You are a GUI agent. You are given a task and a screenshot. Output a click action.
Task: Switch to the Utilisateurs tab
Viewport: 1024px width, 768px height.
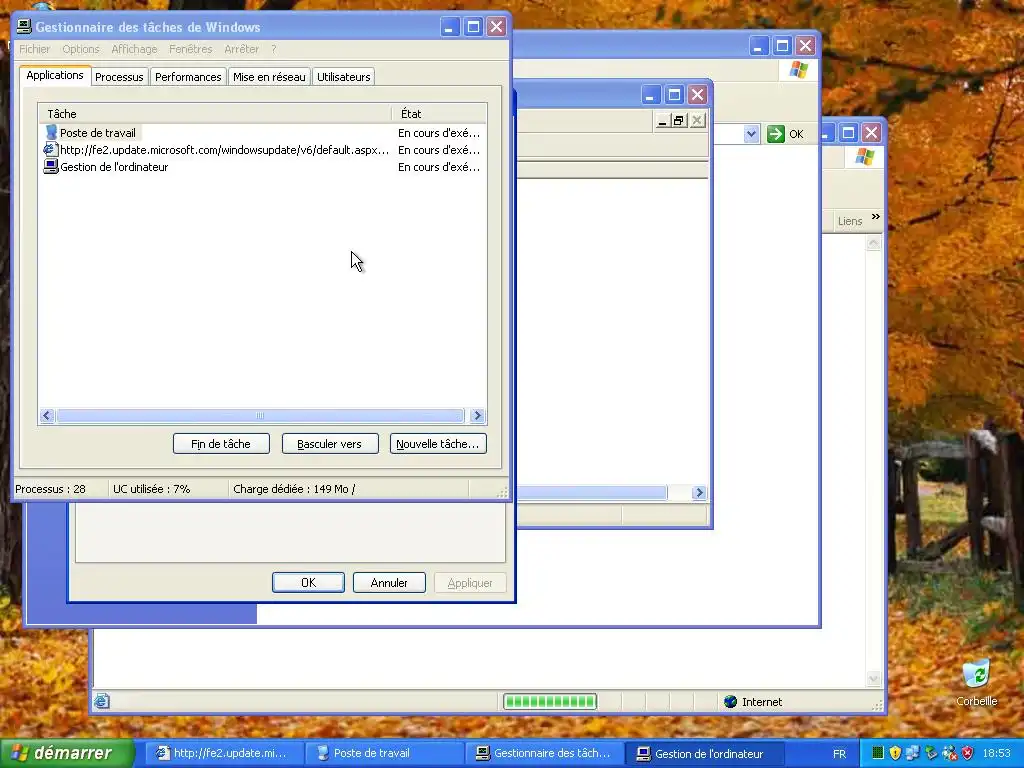[344, 76]
